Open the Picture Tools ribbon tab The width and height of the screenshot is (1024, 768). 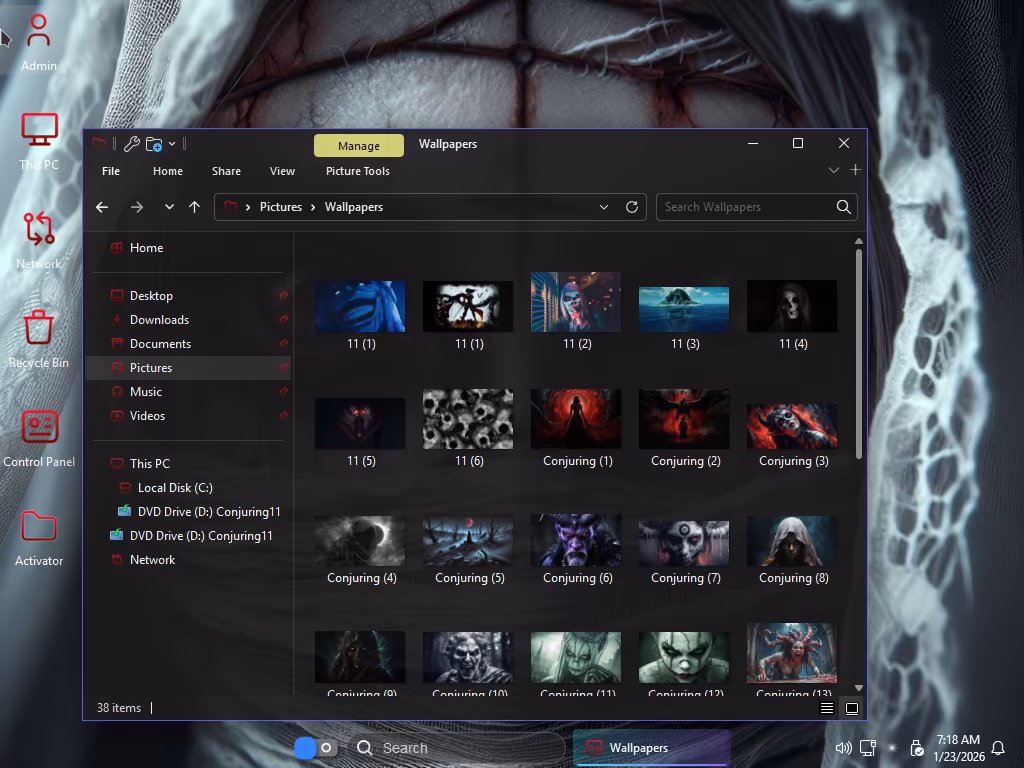pos(357,171)
